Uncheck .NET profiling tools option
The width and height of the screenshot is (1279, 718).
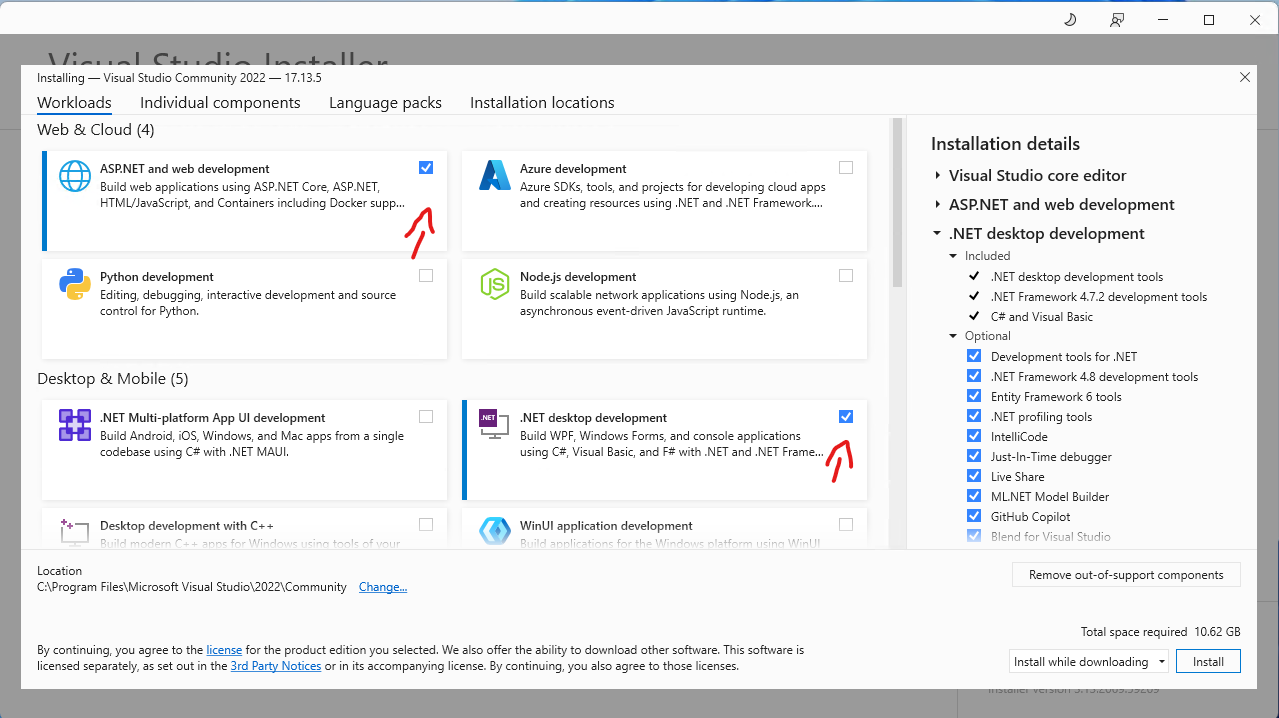[x=974, y=416]
